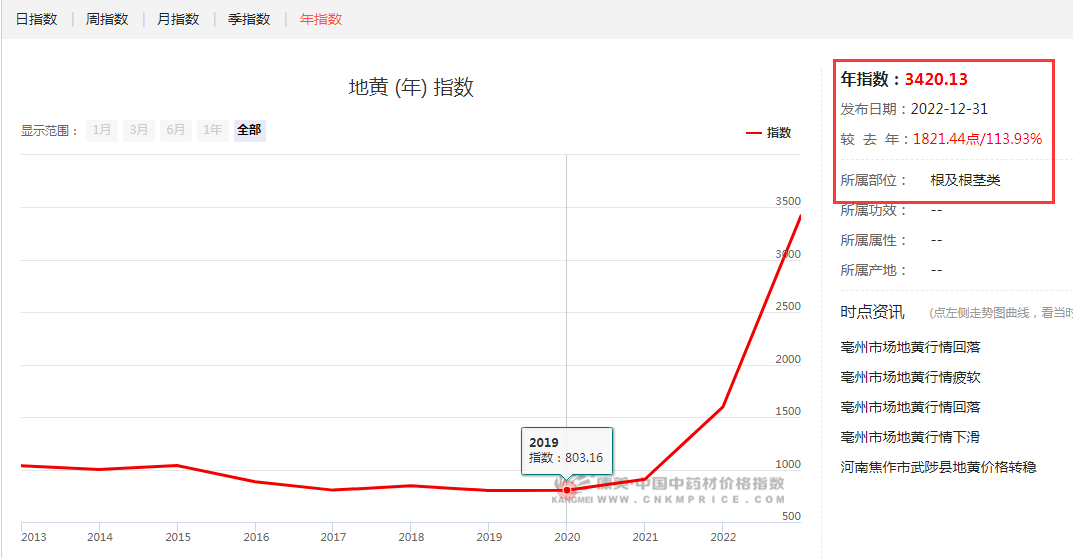Toggle the 指数 legend series
Viewport: 1073px width, 558px height.
point(768,133)
